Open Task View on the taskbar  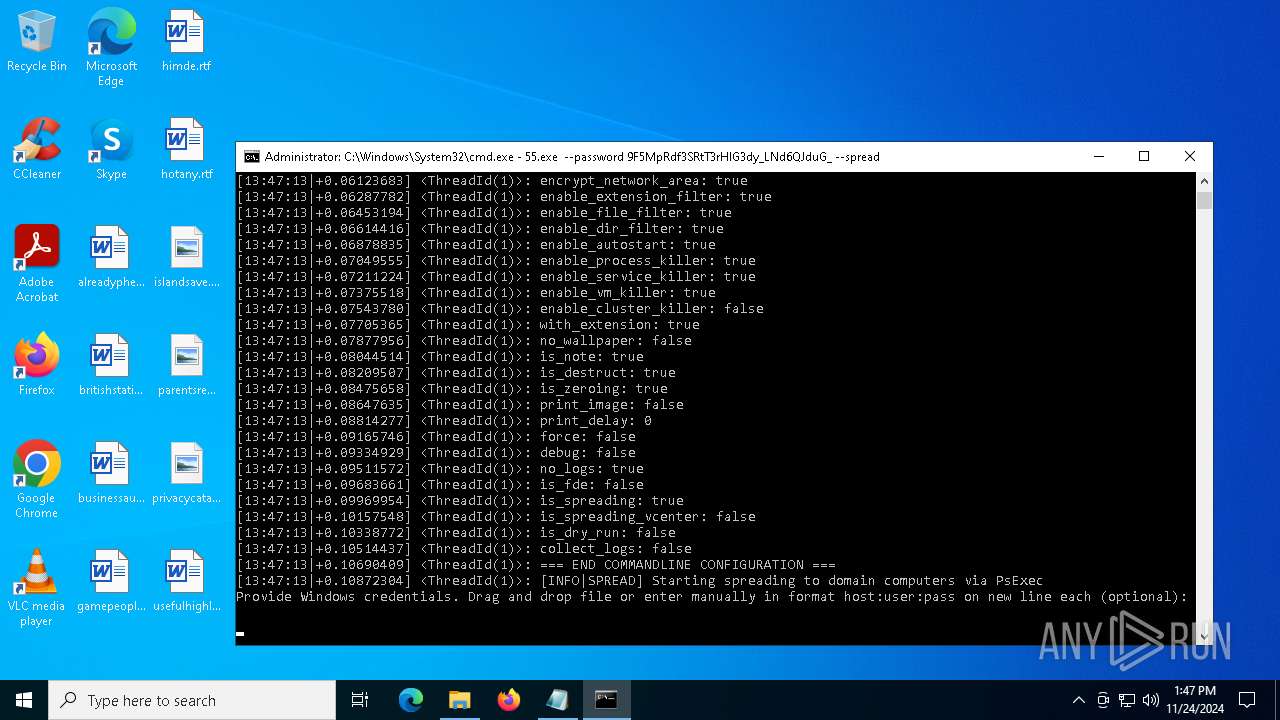click(x=360, y=700)
